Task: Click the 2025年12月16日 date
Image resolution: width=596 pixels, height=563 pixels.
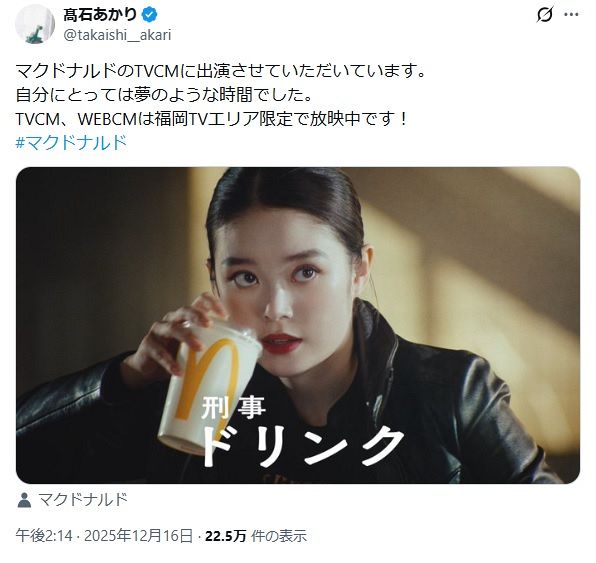Action: click(138, 536)
